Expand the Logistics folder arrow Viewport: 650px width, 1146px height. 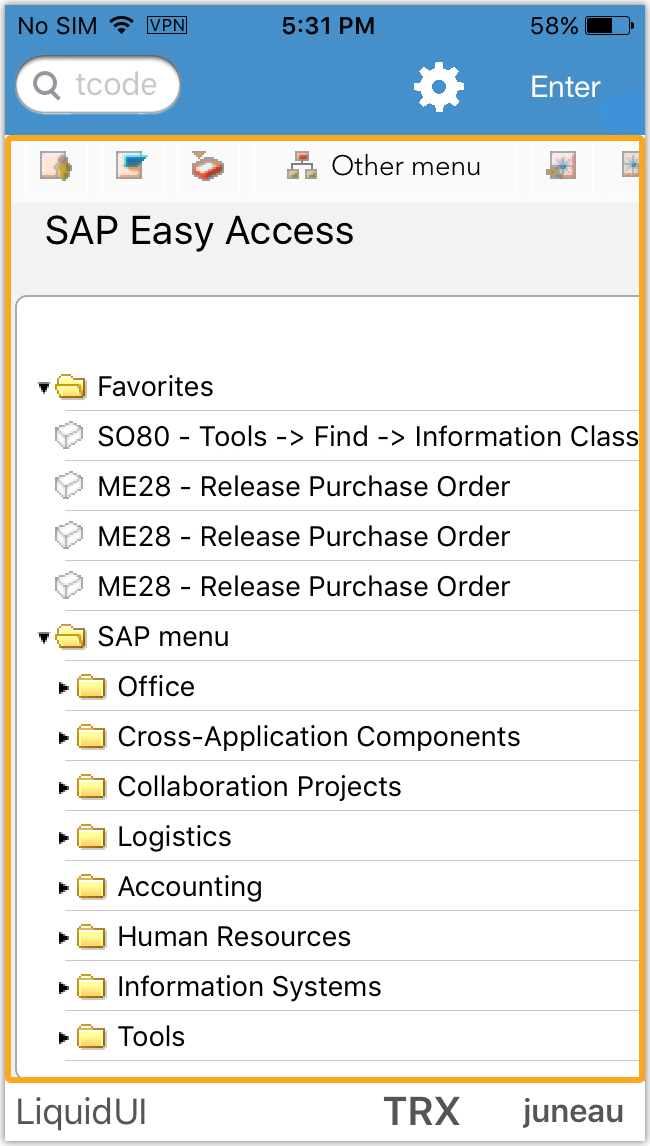tap(64, 837)
